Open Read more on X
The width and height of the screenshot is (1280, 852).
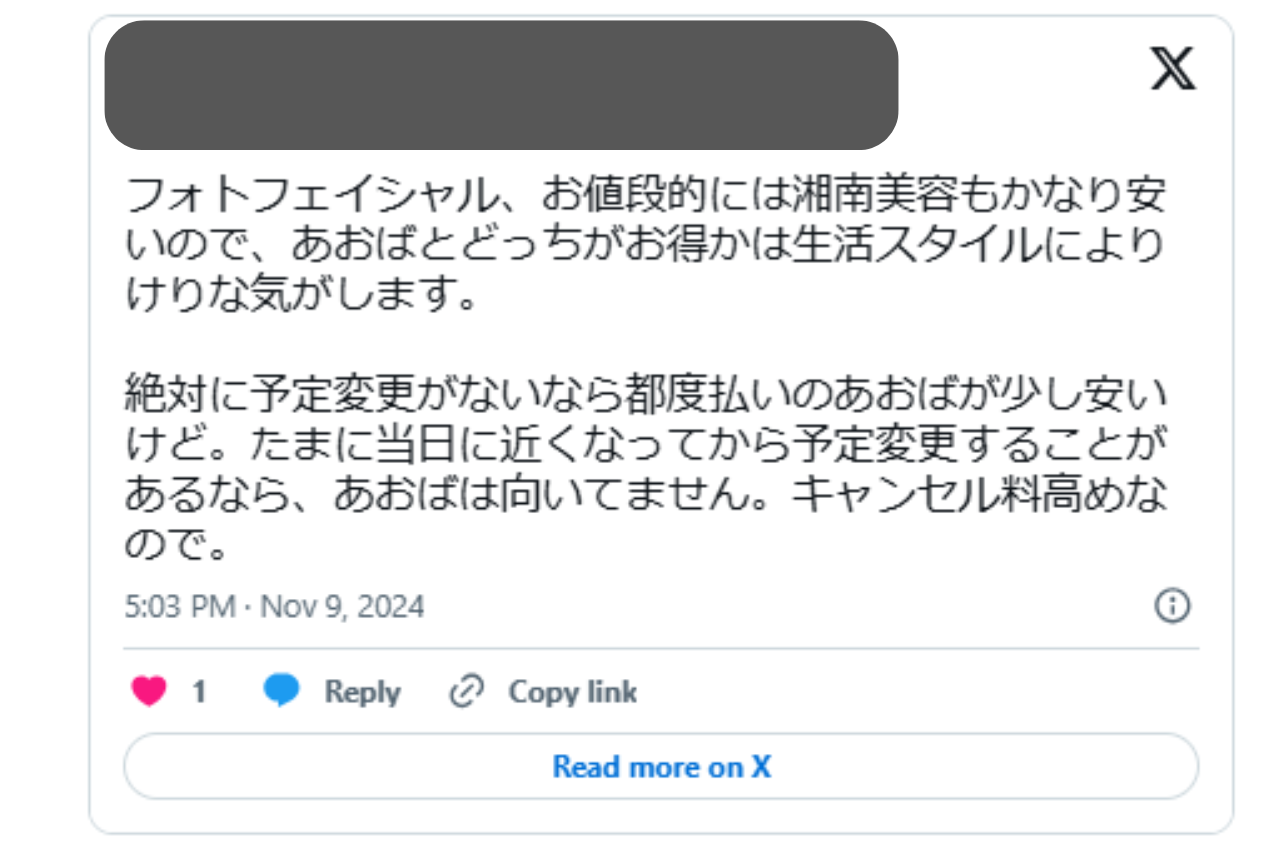[661, 767]
